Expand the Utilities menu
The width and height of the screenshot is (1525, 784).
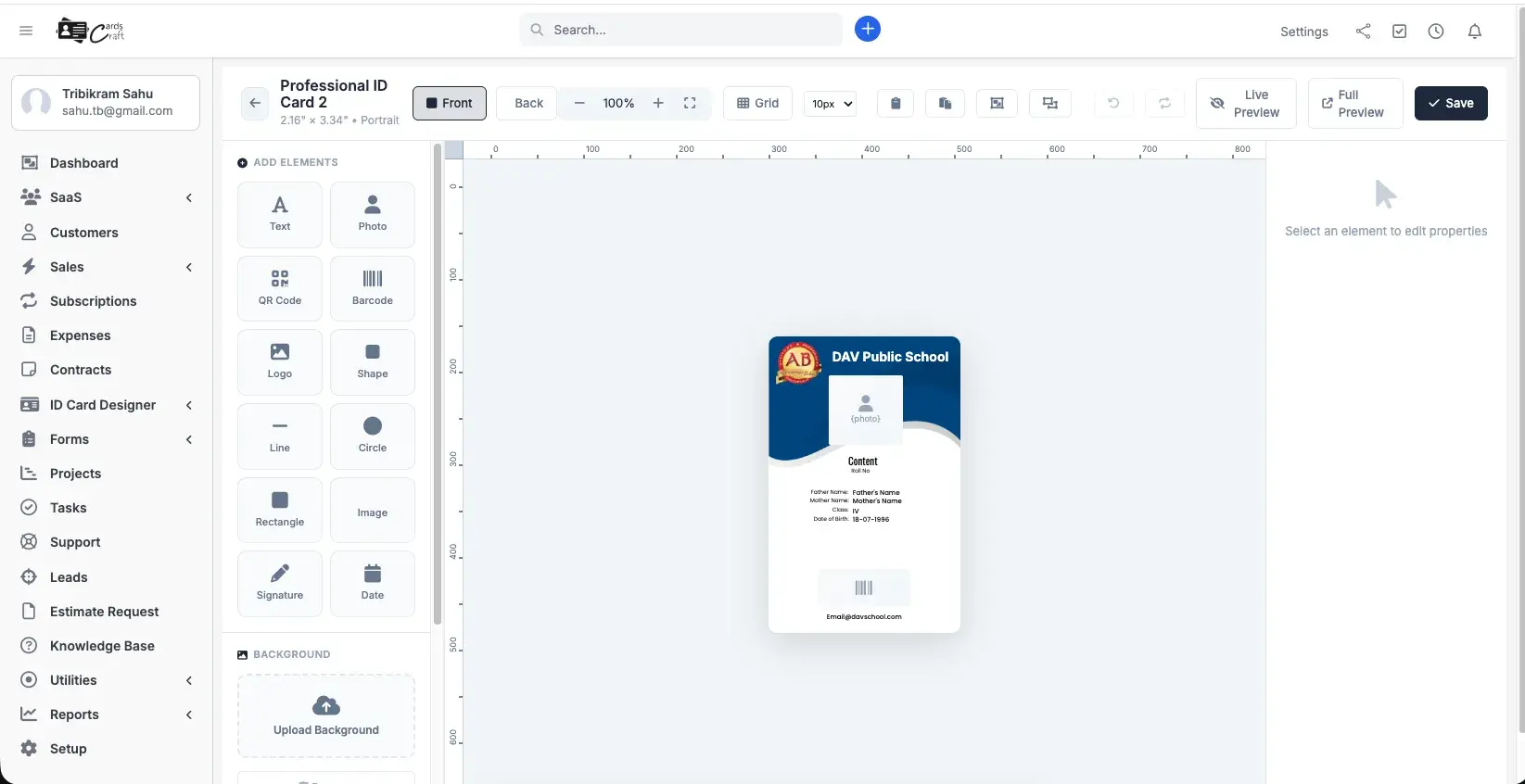pos(108,680)
